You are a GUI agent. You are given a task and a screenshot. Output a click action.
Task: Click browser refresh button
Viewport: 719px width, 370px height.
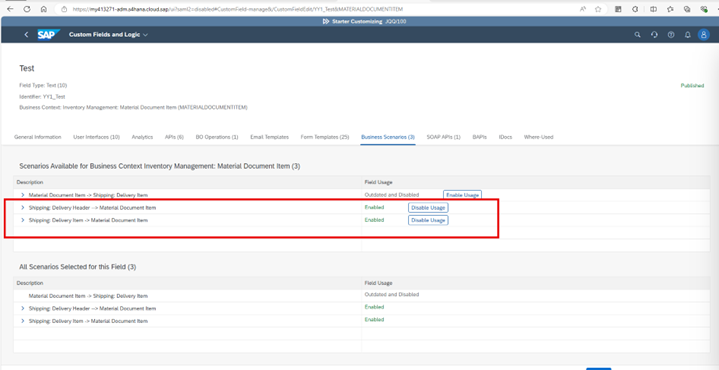click(x=27, y=9)
